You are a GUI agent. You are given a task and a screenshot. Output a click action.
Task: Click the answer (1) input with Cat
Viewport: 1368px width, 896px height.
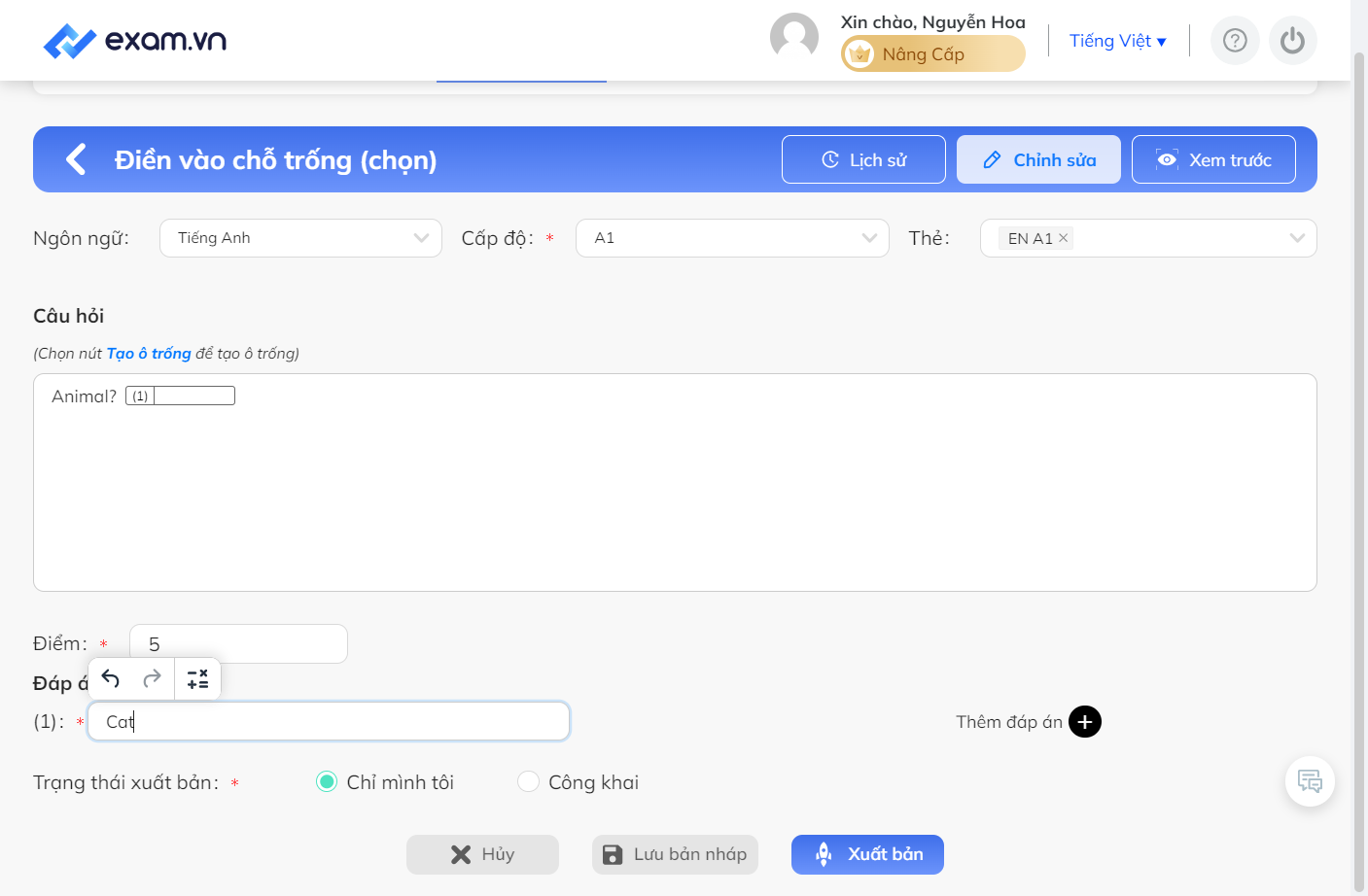coord(329,721)
